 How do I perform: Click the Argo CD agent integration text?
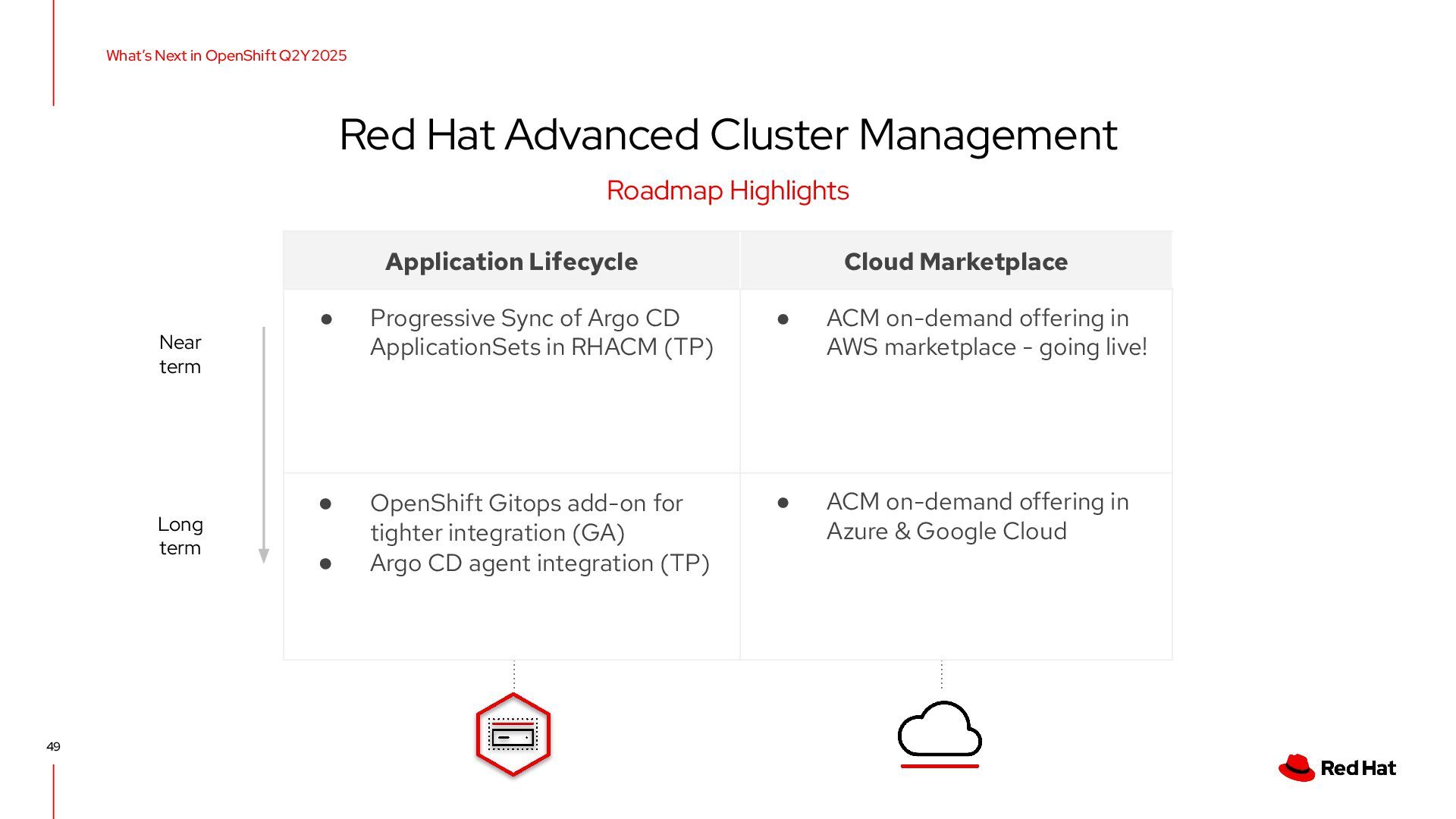pyautogui.click(x=539, y=563)
